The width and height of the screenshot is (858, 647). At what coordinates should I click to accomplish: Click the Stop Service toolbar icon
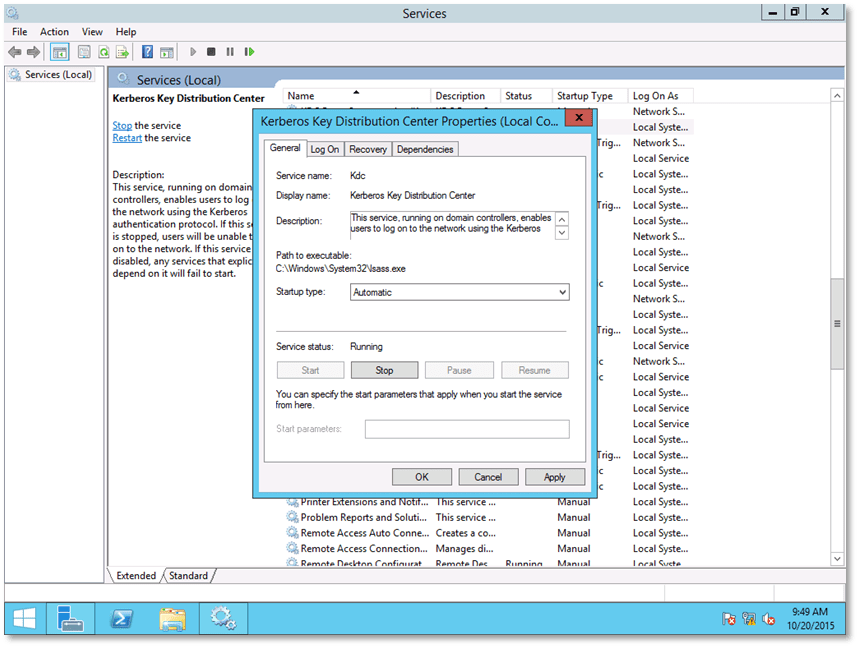point(211,52)
